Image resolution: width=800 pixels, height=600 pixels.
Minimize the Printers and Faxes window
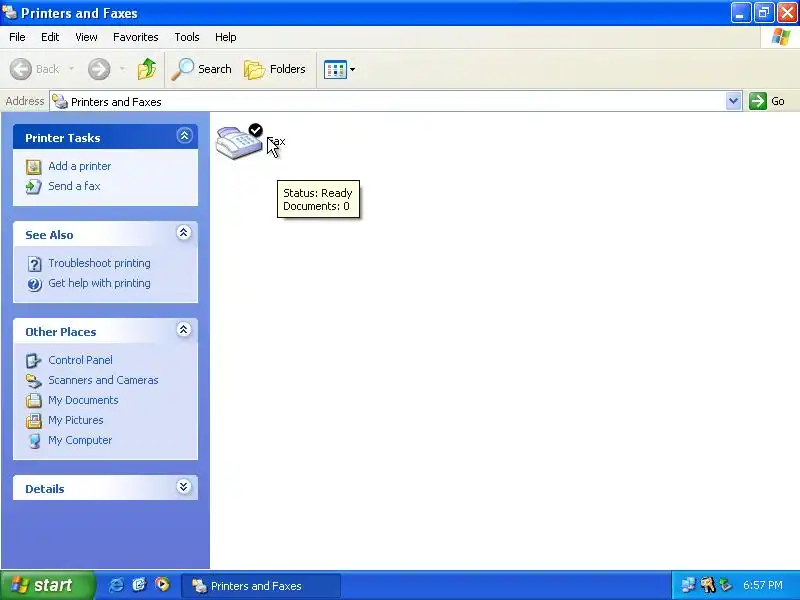pos(741,13)
